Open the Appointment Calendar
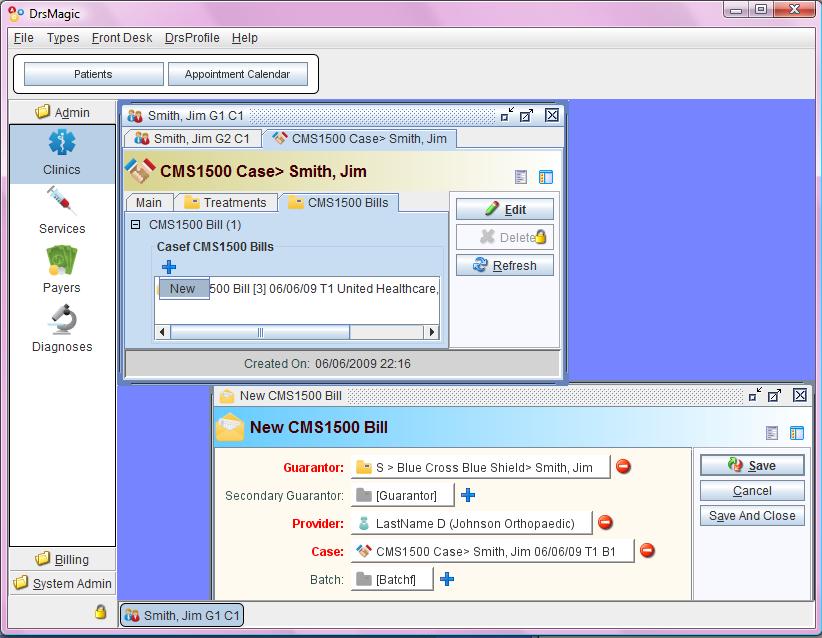 pyautogui.click(x=237, y=74)
